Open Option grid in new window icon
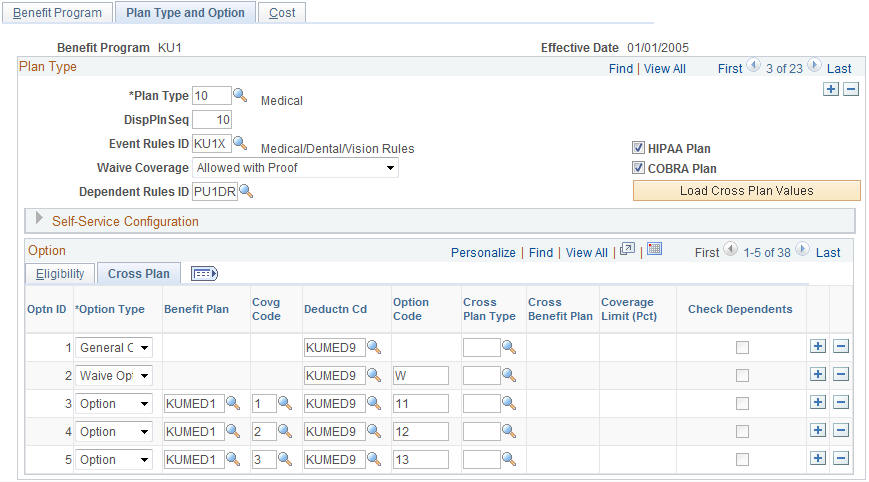 tap(627, 249)
